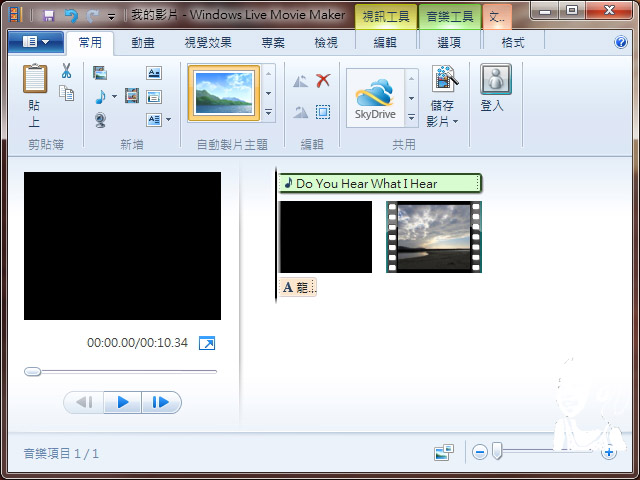
Task: Expand the sharing gallery list
Action: click(x=411, y=117)
